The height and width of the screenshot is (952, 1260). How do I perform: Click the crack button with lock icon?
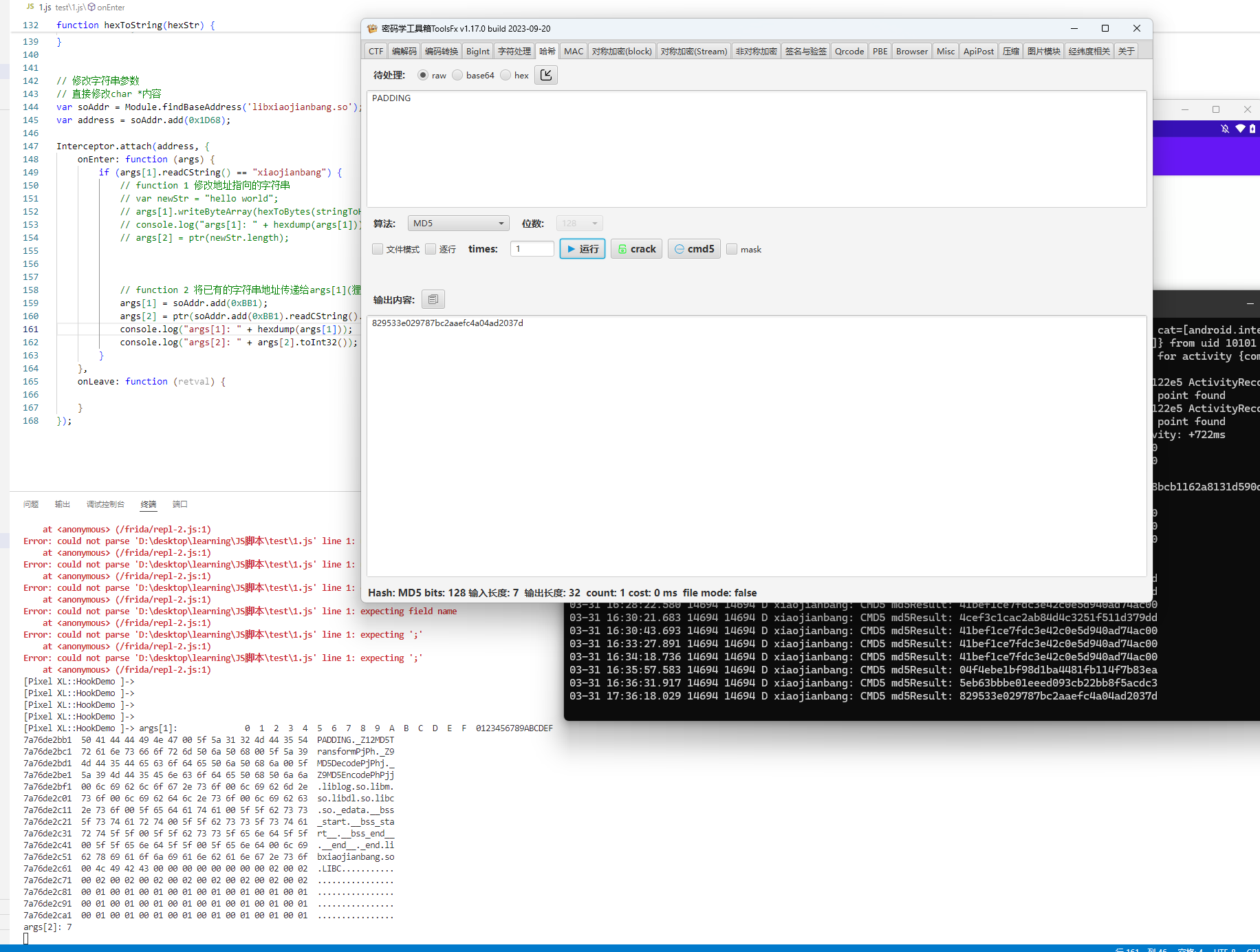[636, 249]
